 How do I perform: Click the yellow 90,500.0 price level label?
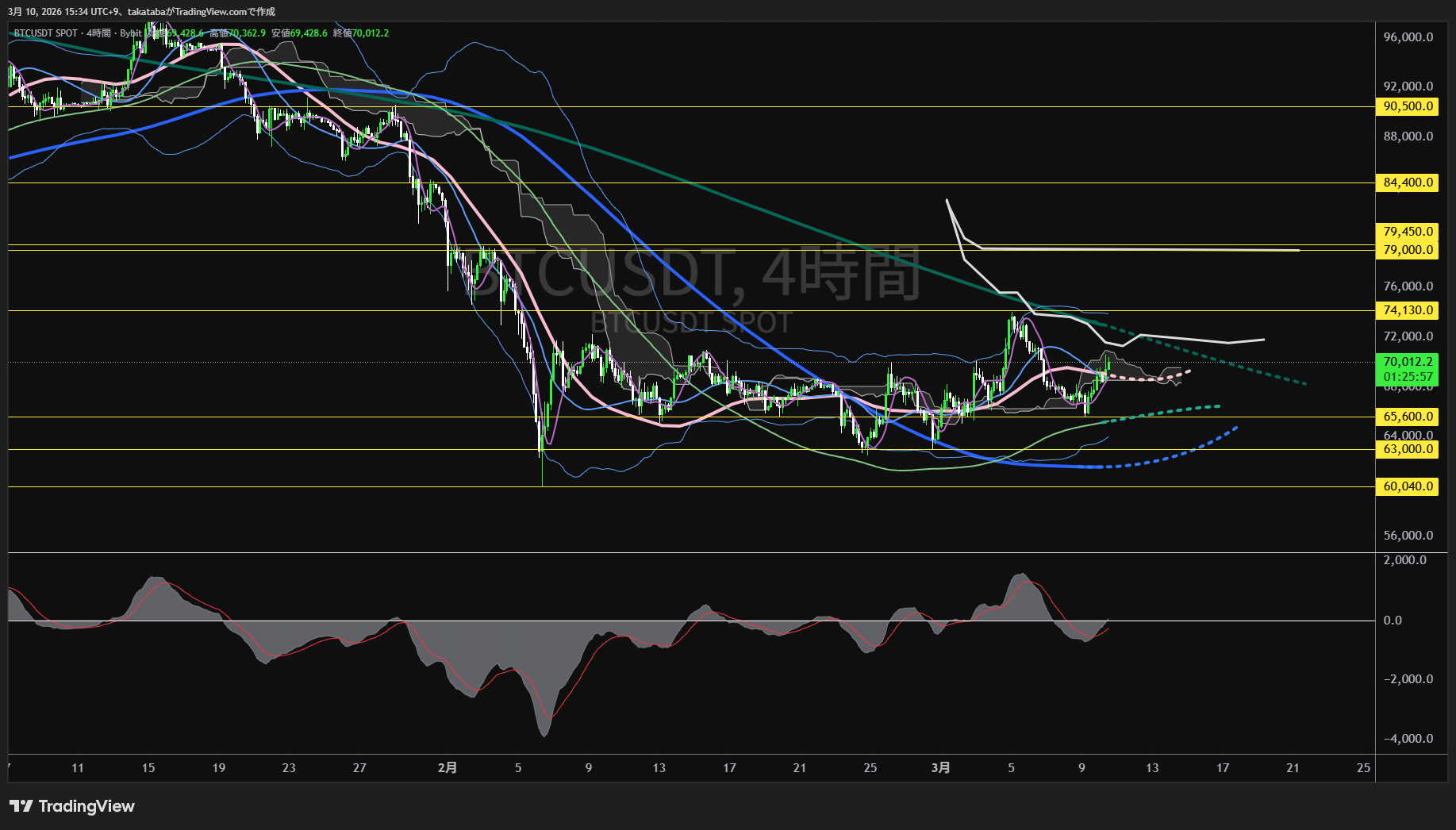[x=1407, y=106]
